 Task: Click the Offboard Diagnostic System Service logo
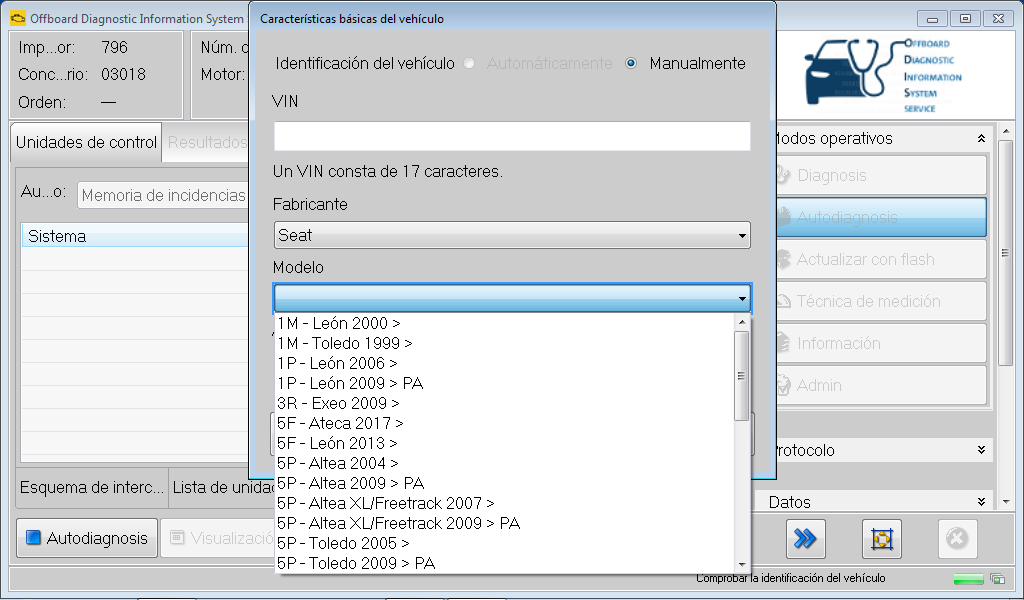coord(885,74)
